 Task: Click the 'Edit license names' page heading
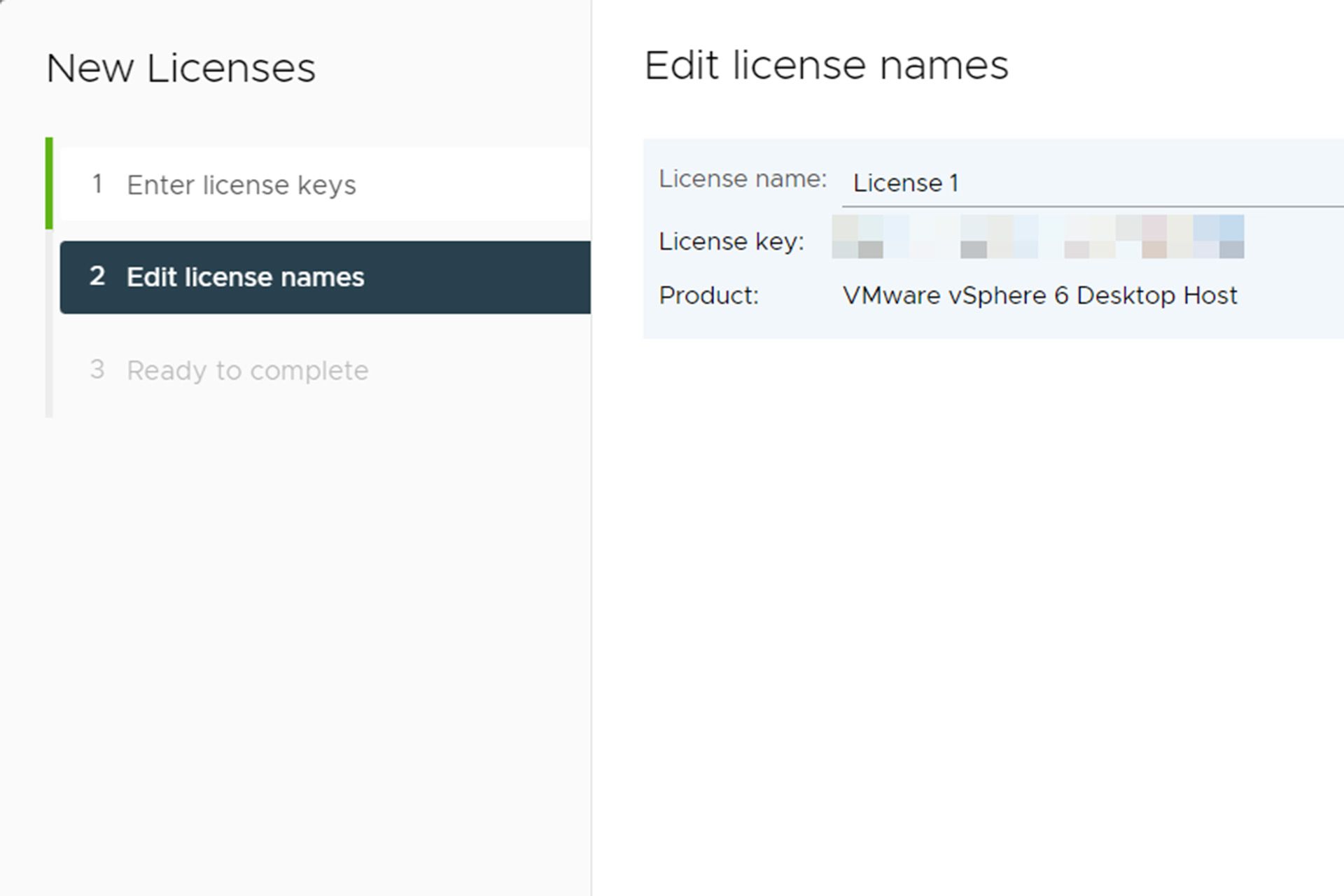point(826,66)
